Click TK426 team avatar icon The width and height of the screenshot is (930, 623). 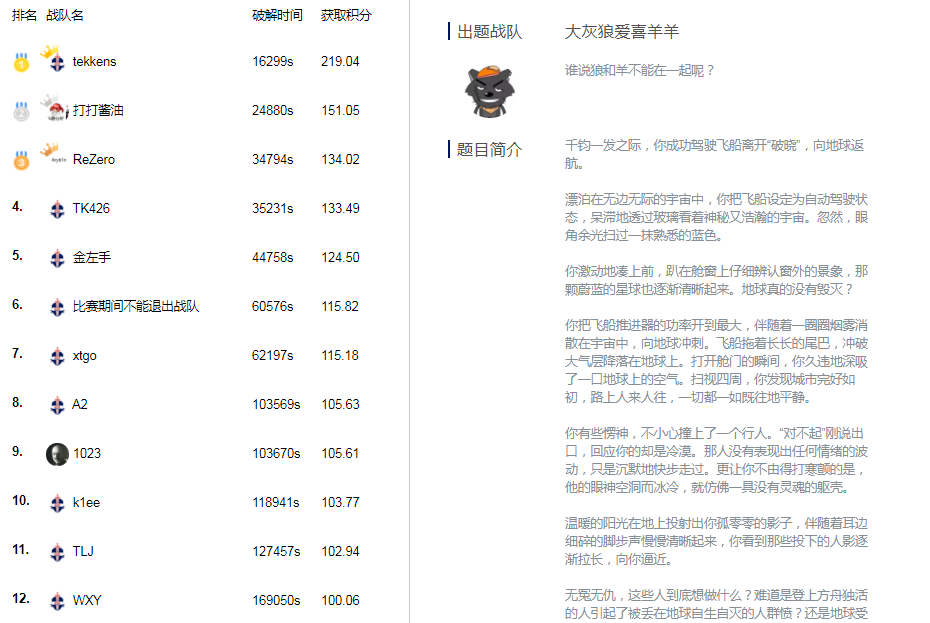57,209
